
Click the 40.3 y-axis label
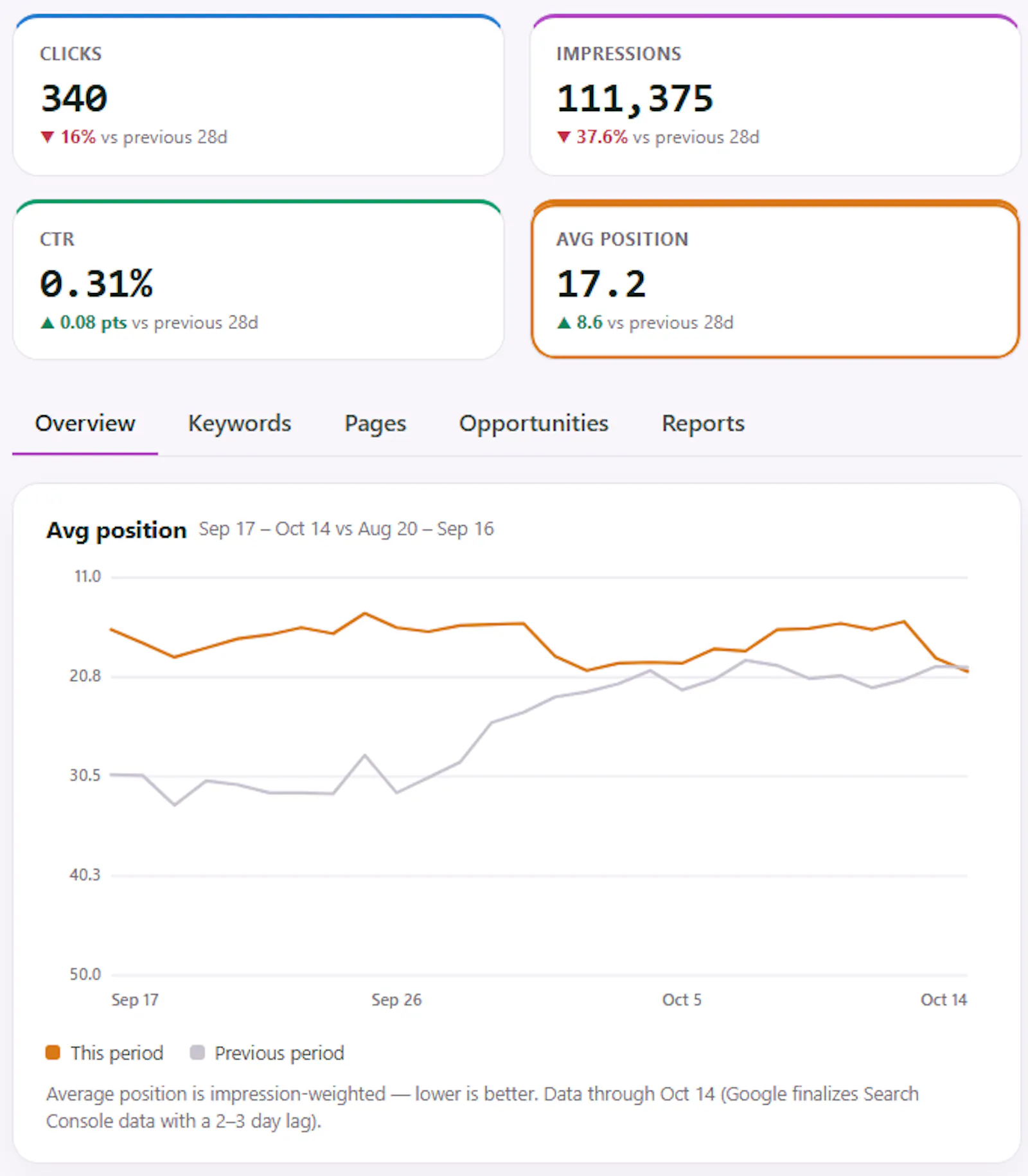[85, 875]
